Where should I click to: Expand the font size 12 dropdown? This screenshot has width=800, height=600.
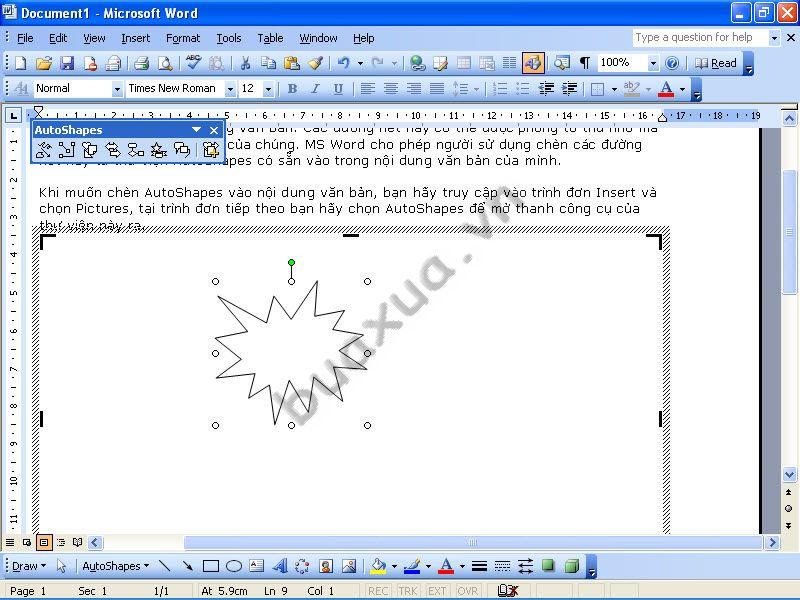pos(268,89)
